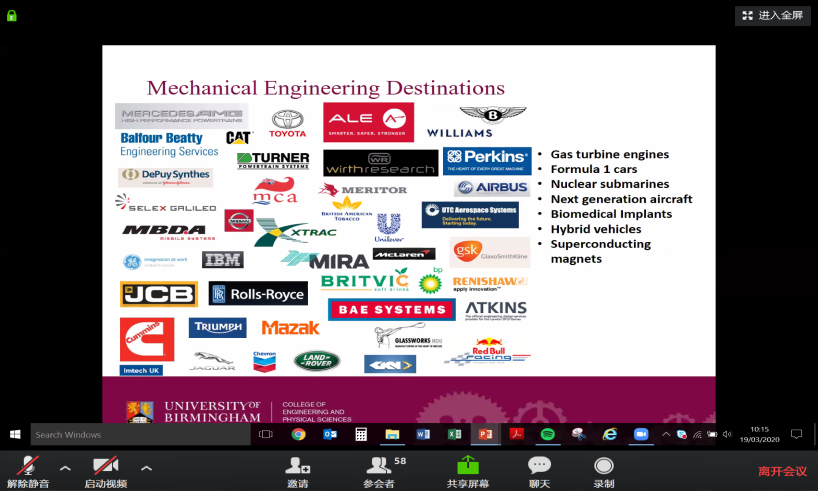Viewport: 818px width, 491px height.
Task: Start recording with the 录制 button
Action: [x=604, y=471]
